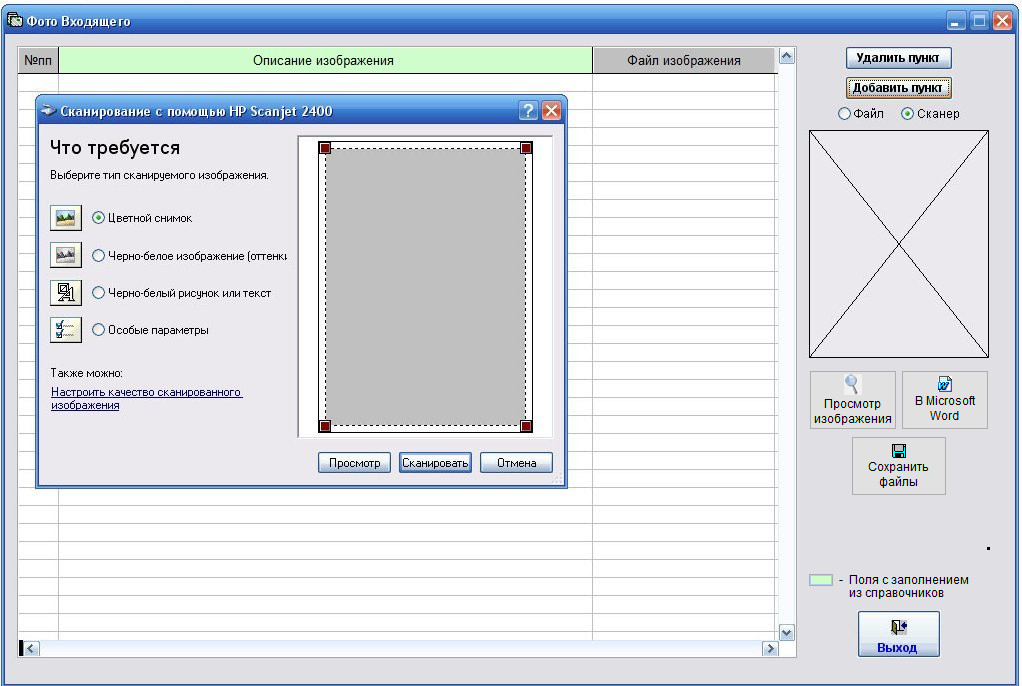Cancel scanning with the Отмена button
This screenshot has width=1022, height=686.
tap(516, 462)
